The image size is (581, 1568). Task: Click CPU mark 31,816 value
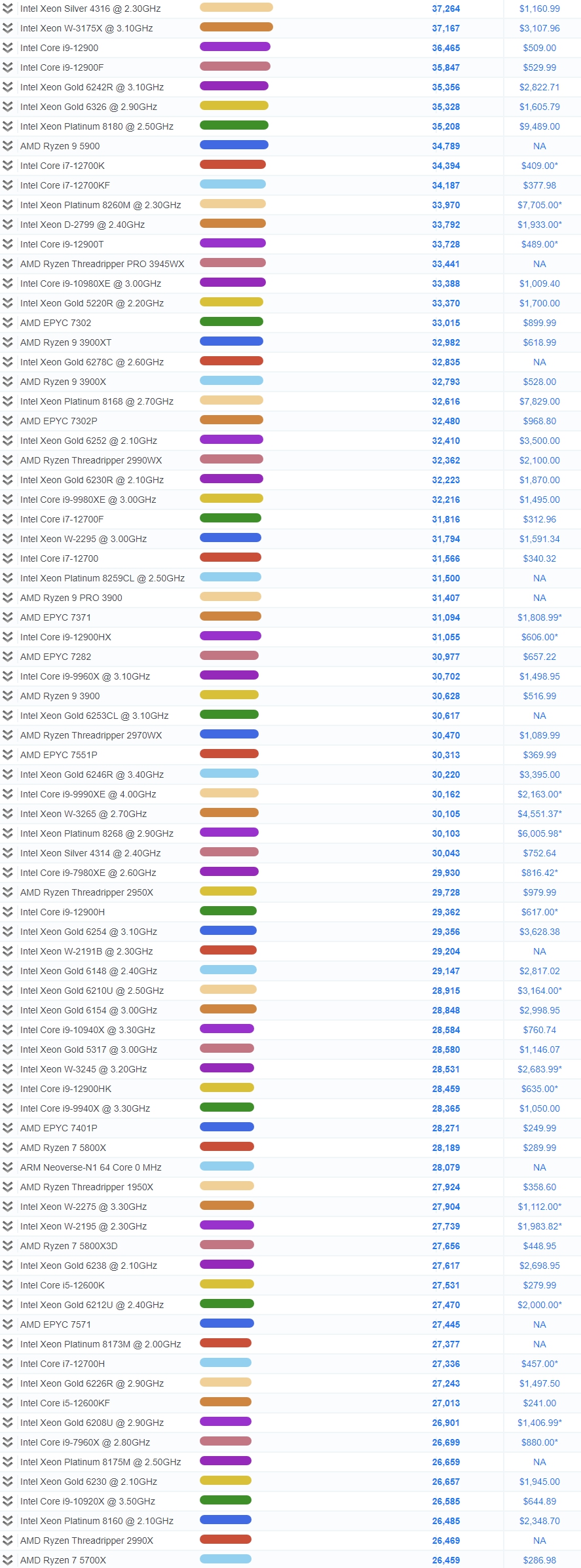445,519
